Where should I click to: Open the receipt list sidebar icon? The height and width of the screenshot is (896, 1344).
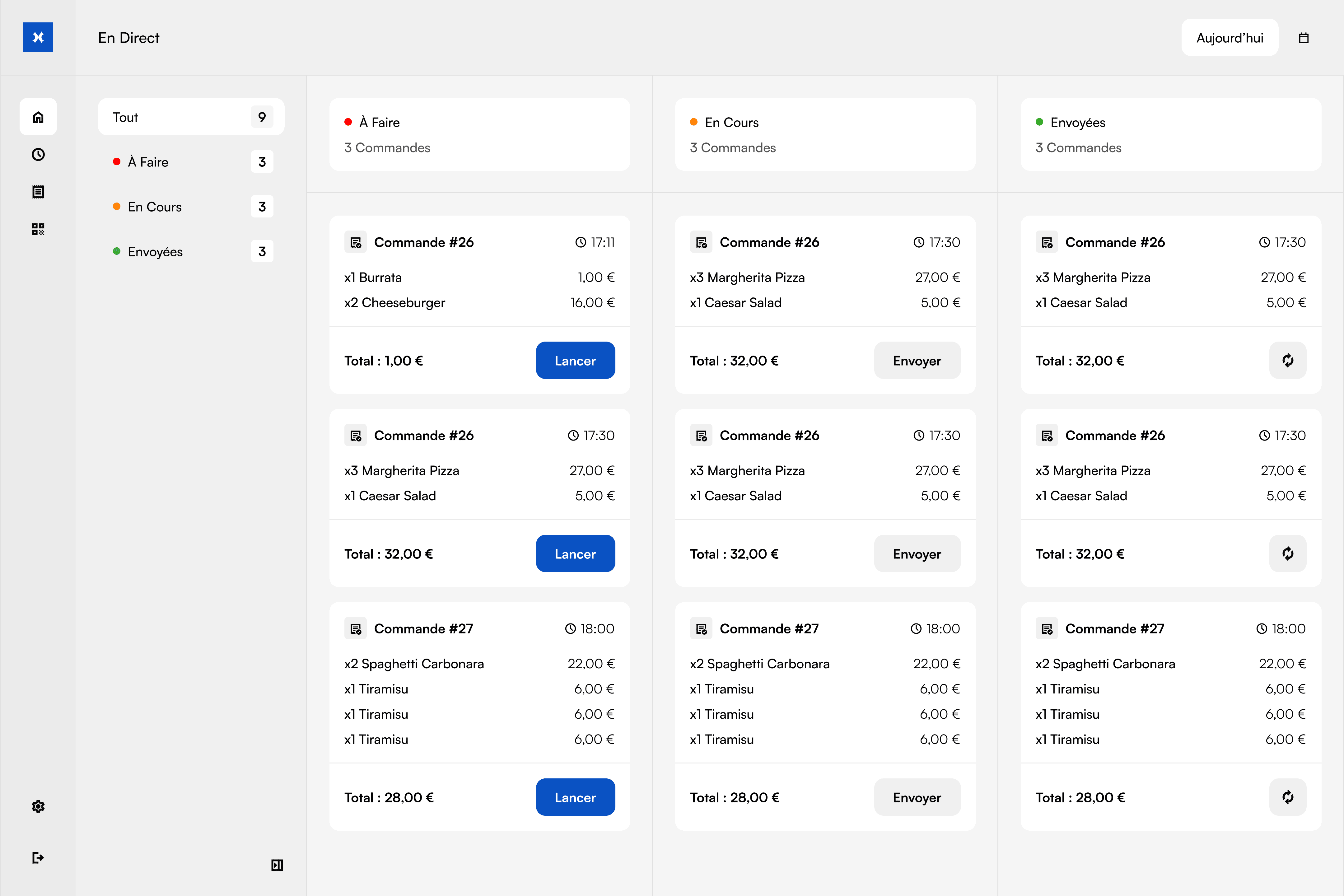coord(38,192)
